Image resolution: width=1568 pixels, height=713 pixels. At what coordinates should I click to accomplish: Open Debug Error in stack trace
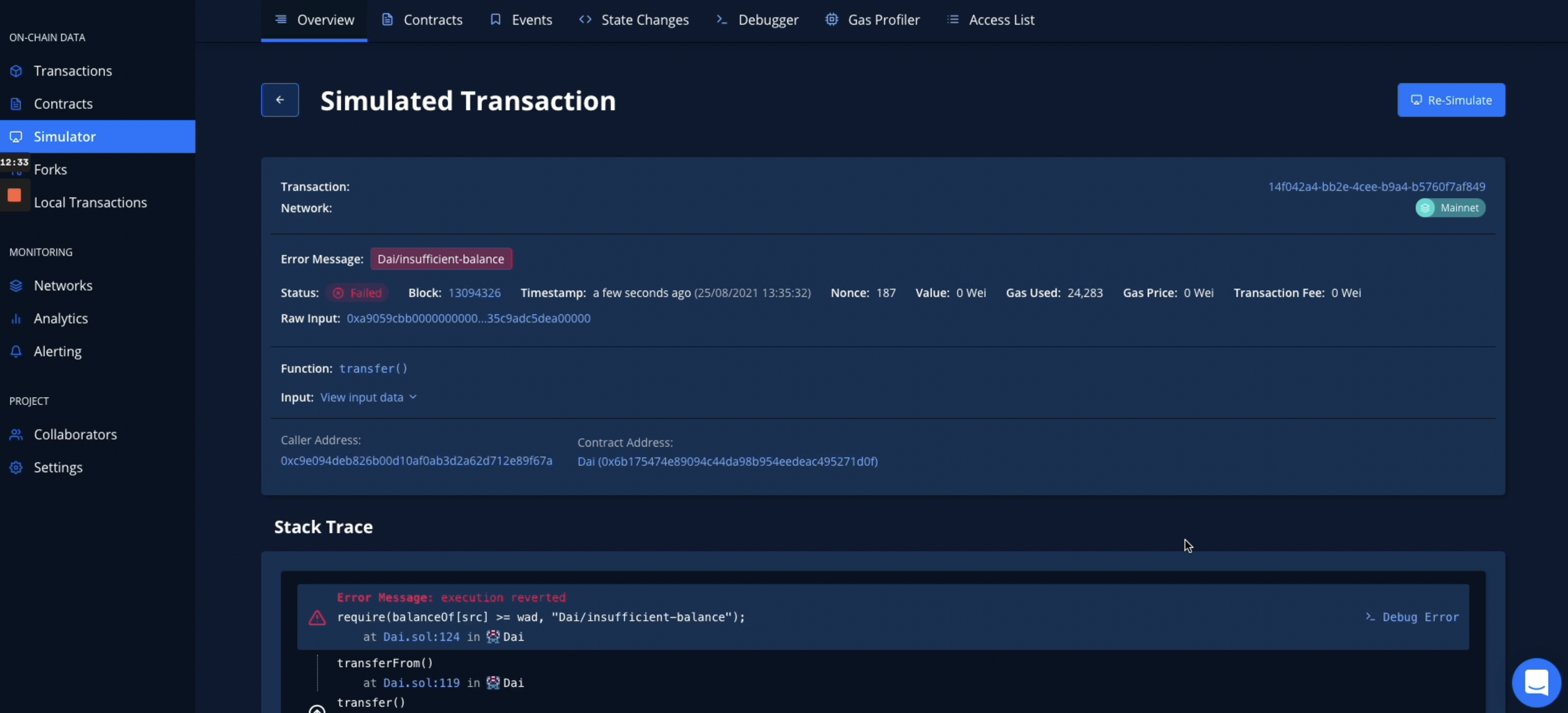1412,617
